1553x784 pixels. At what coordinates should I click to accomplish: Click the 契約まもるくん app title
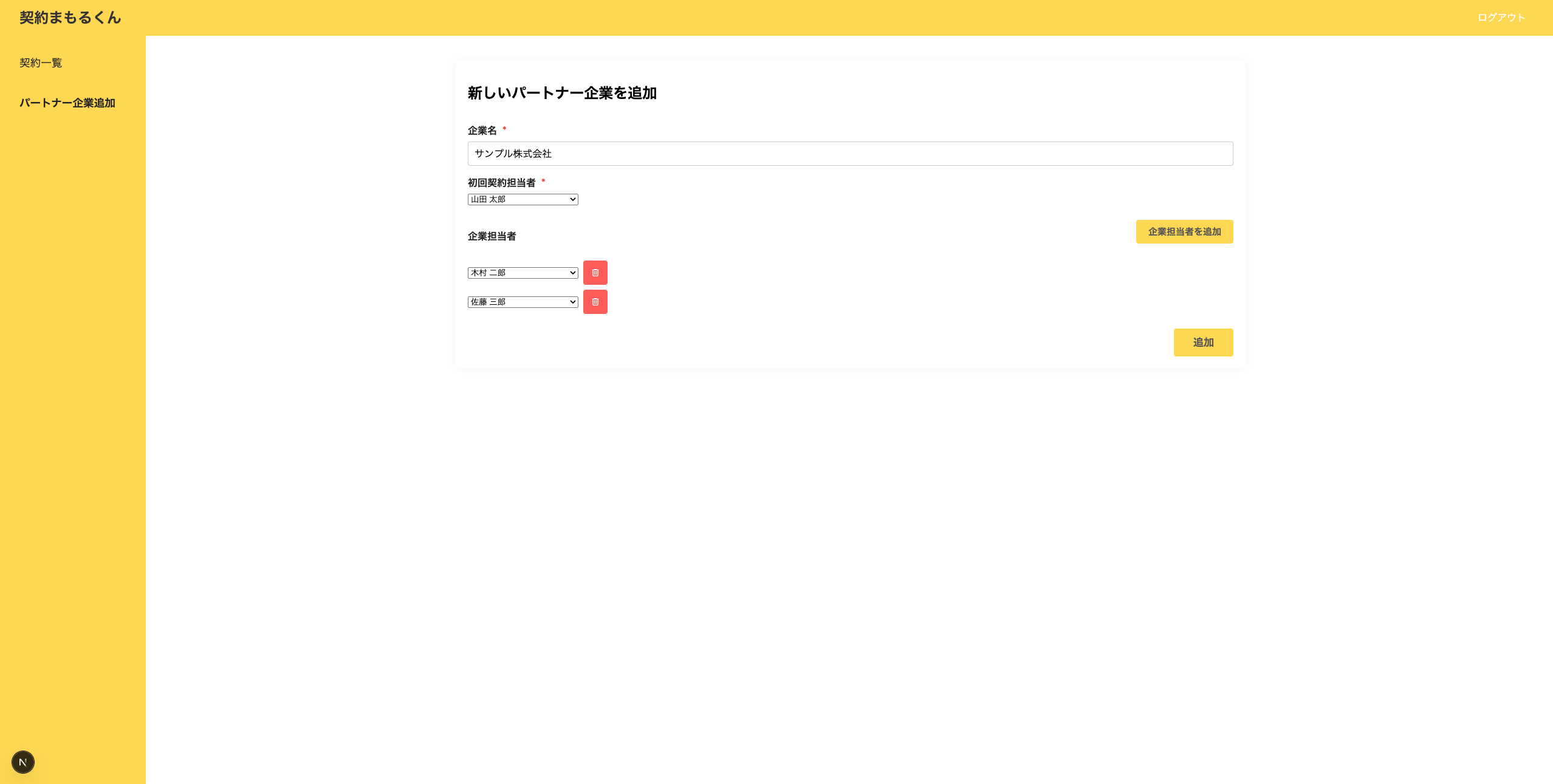point(70,18)
